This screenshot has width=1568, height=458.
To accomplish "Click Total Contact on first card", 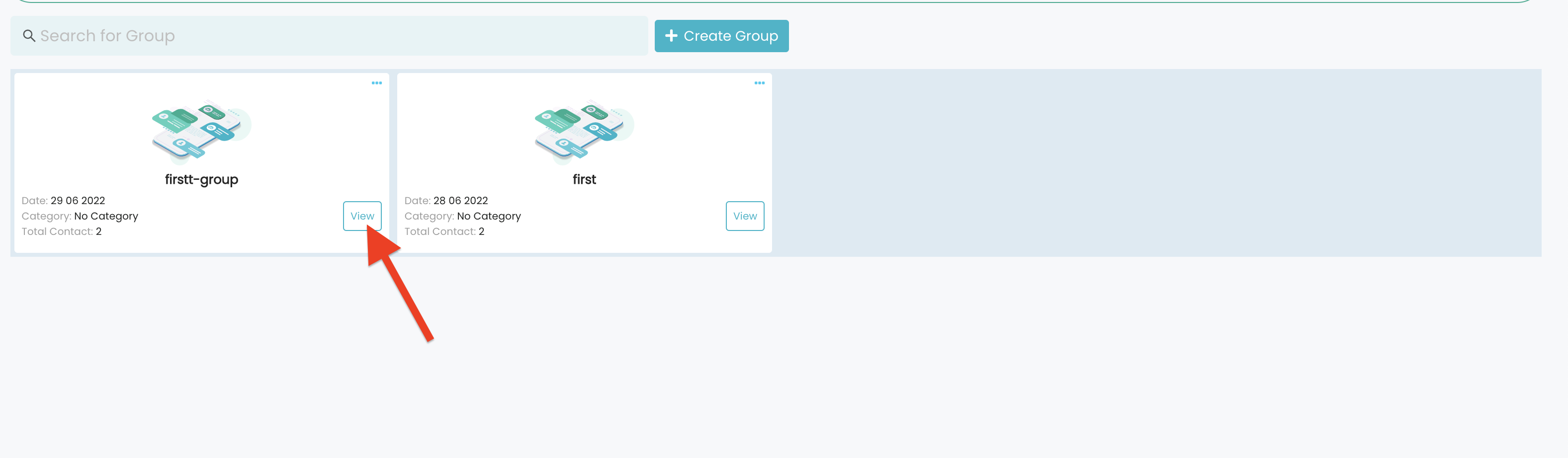I will point(444,232).
